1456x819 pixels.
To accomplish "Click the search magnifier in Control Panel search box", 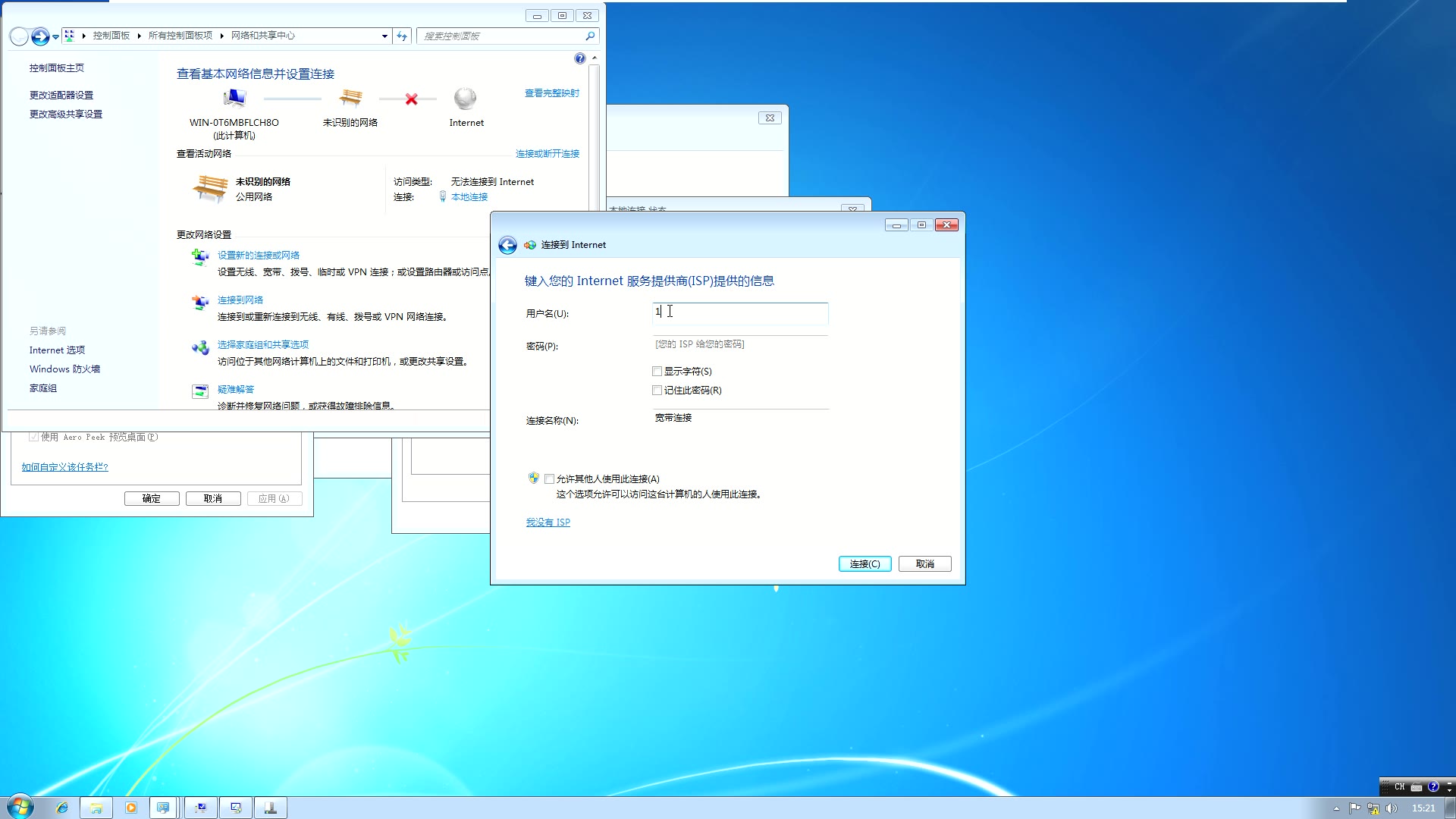I will (590, 36).
